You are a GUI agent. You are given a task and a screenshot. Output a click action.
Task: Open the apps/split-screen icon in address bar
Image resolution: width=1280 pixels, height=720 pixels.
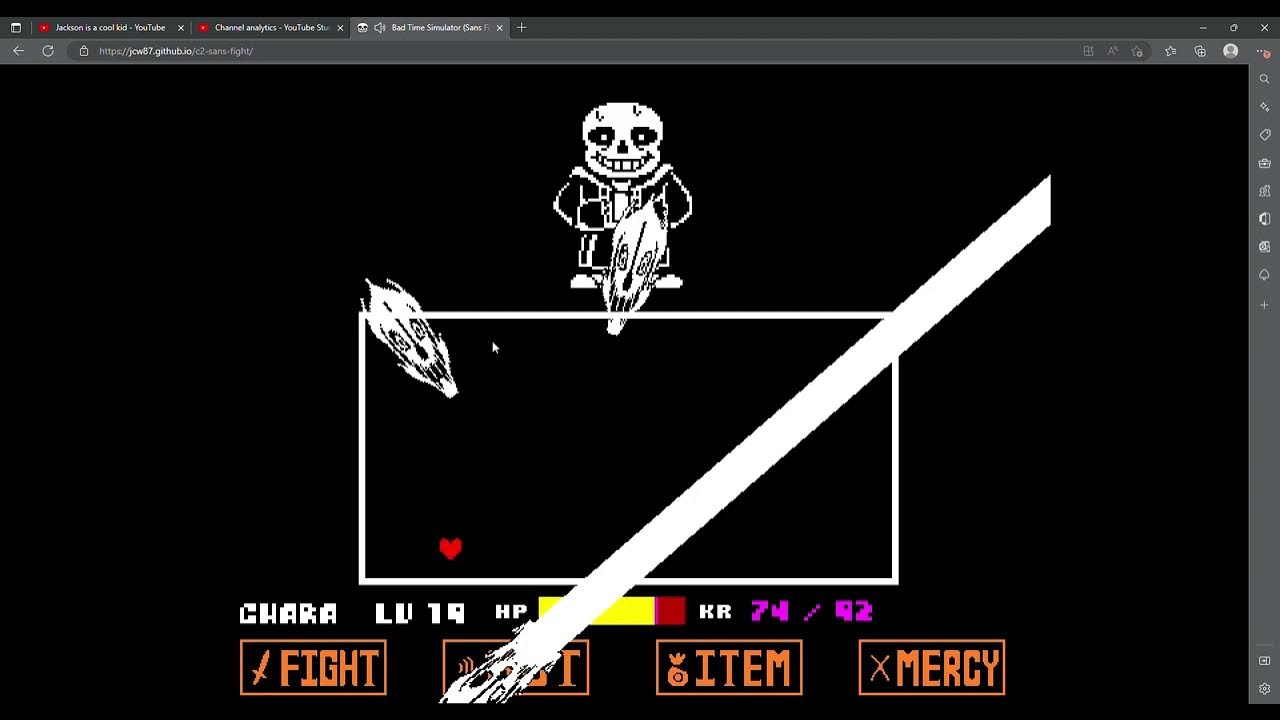click(1088, 51)
